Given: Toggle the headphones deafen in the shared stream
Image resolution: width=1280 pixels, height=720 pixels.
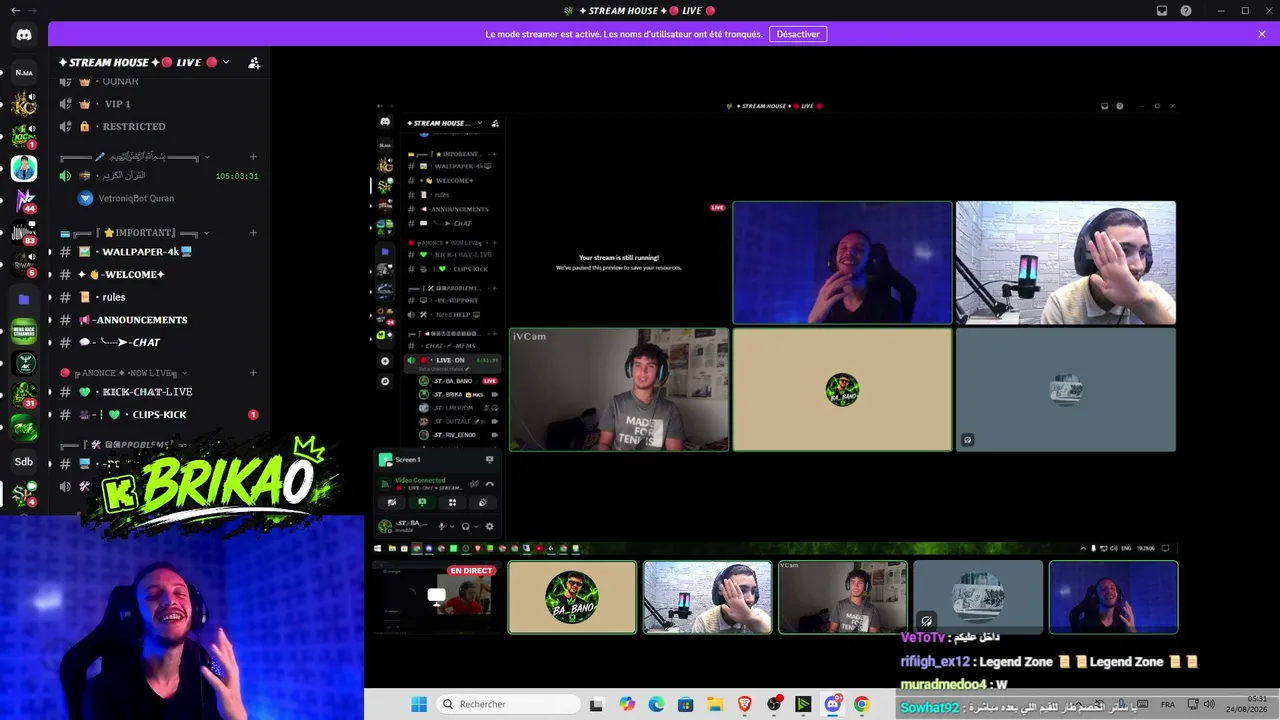Looking at the screenshot, I should [x=465, y=526].
